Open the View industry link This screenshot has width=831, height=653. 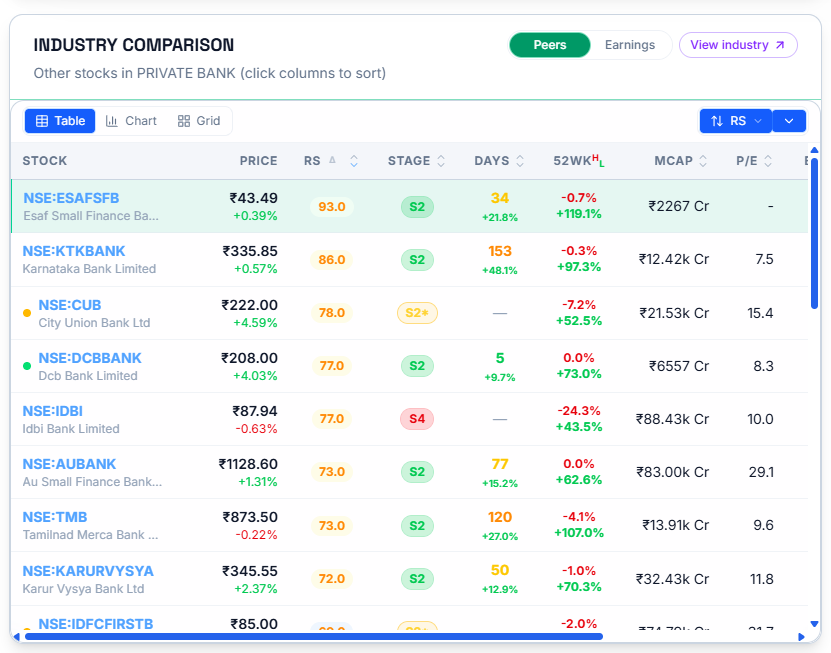click(738, 45)
